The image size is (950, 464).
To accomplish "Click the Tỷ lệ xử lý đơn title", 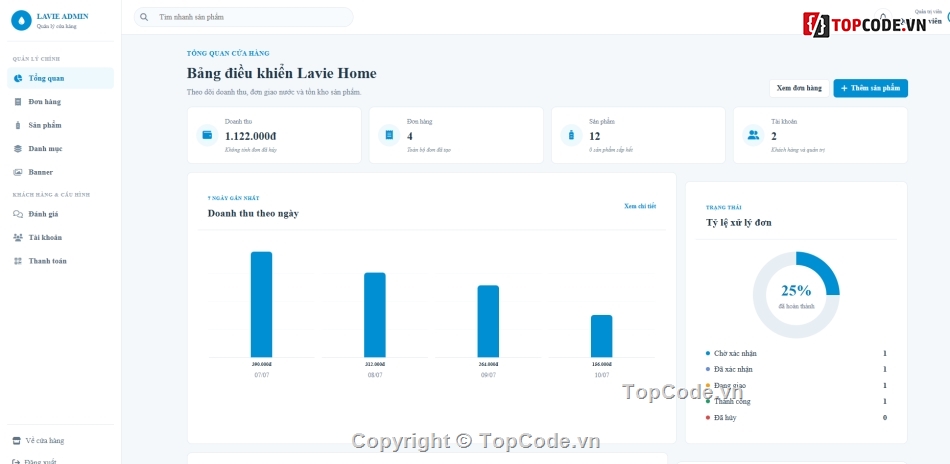I will tap(739, 222).
